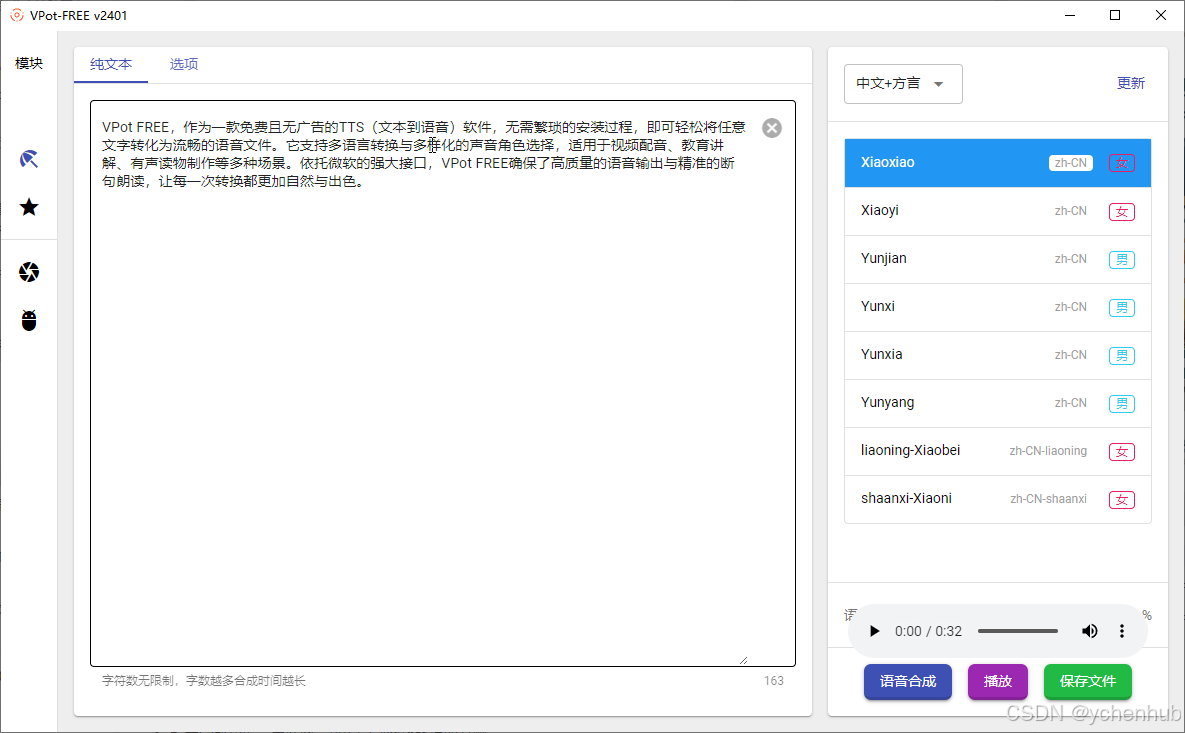Select the Xiaoyi voice
This screenshot has height=733, width=1185.
(998, 211)
